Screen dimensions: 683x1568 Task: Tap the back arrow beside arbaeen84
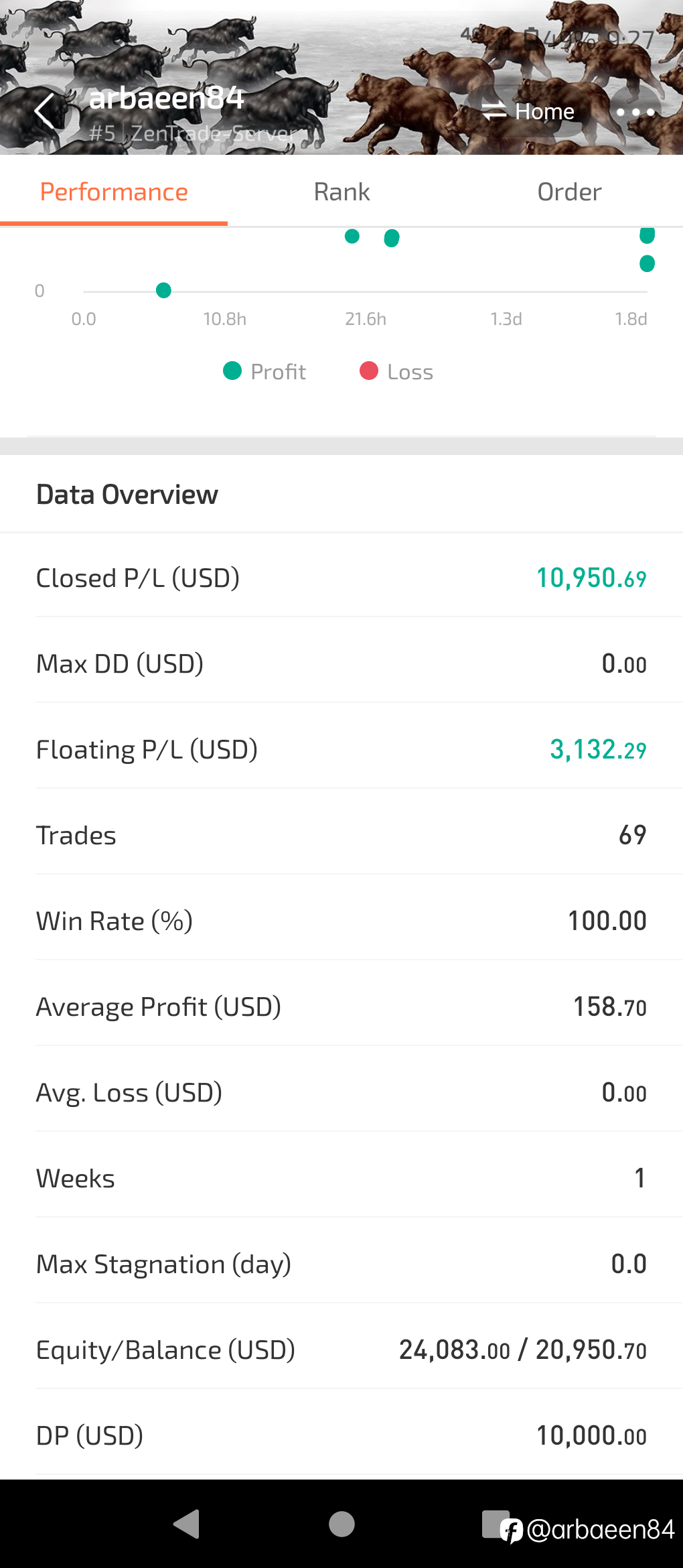(45, 111)
